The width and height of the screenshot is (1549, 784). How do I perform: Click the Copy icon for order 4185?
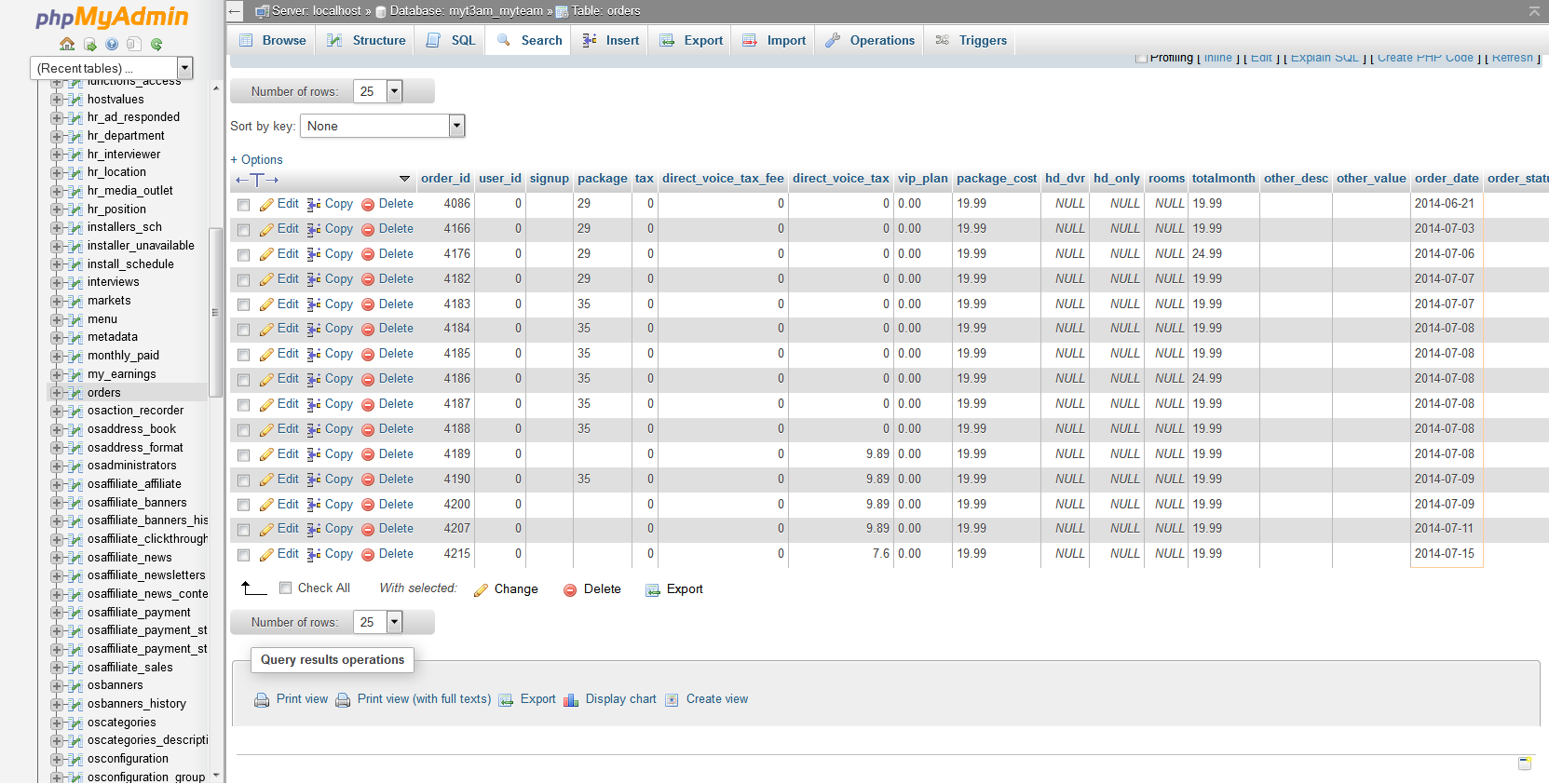click(x=314, y=354)
